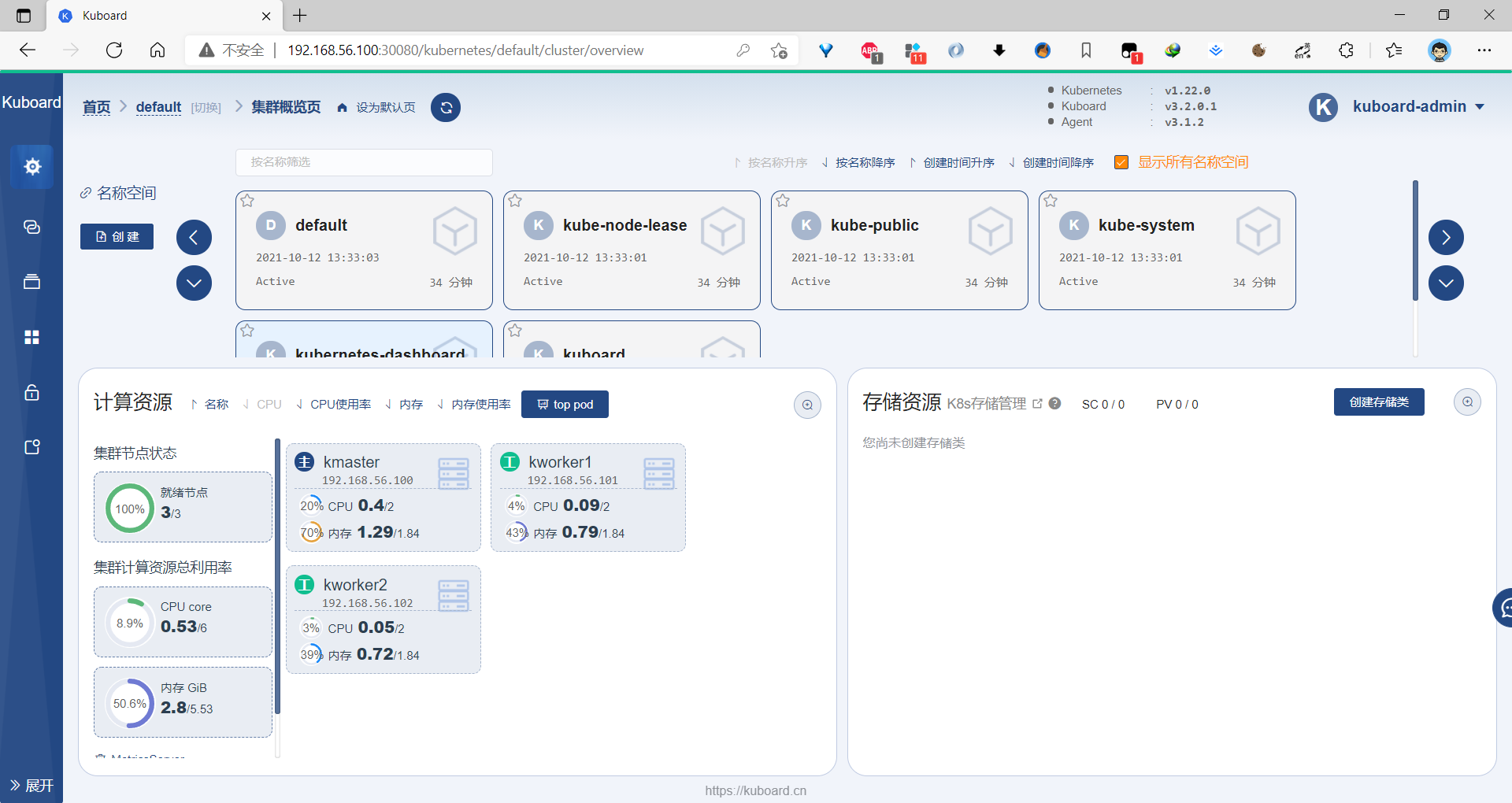Sort nodes by 名称
The height and width of the screenshot is (803, 1512).
point(209,404)
